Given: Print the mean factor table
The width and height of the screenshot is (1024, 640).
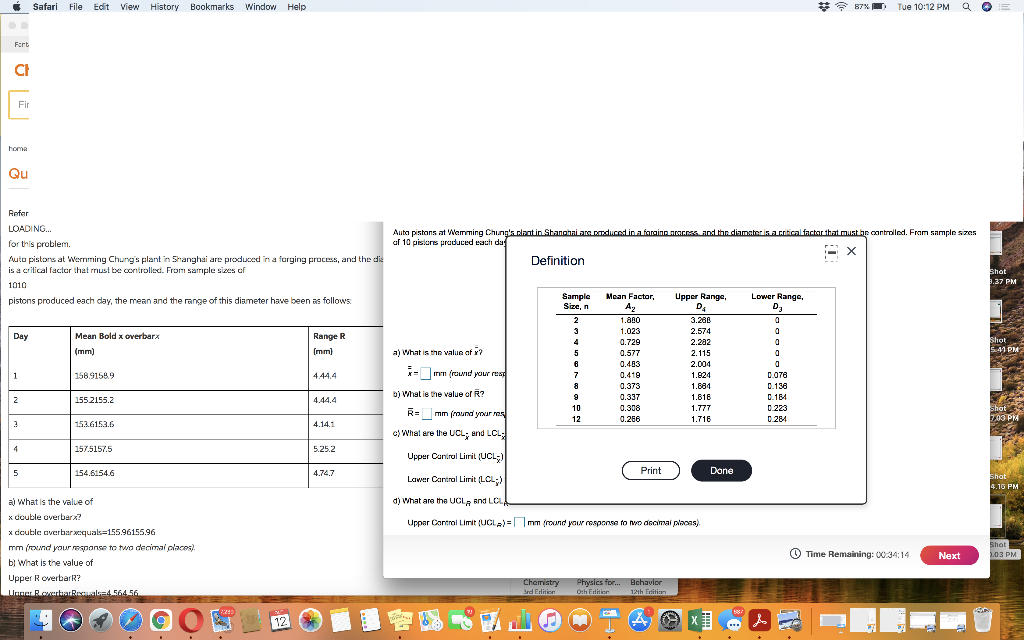Looking at the screenshot, I should click(650, 470).
